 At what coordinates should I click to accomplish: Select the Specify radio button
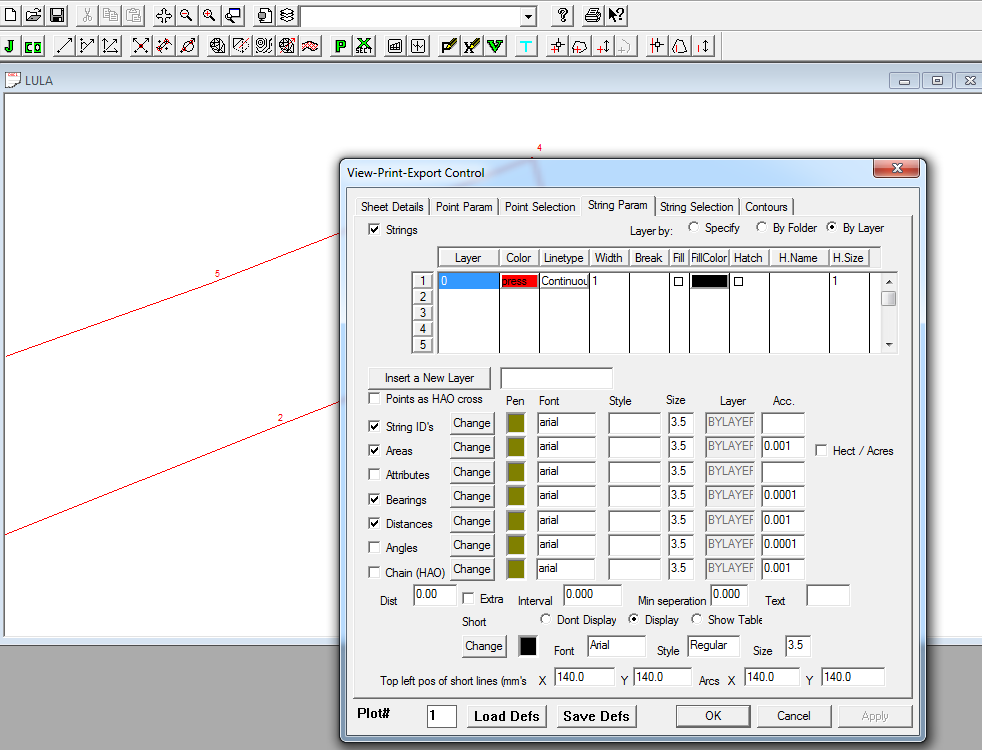coord(694,228)
